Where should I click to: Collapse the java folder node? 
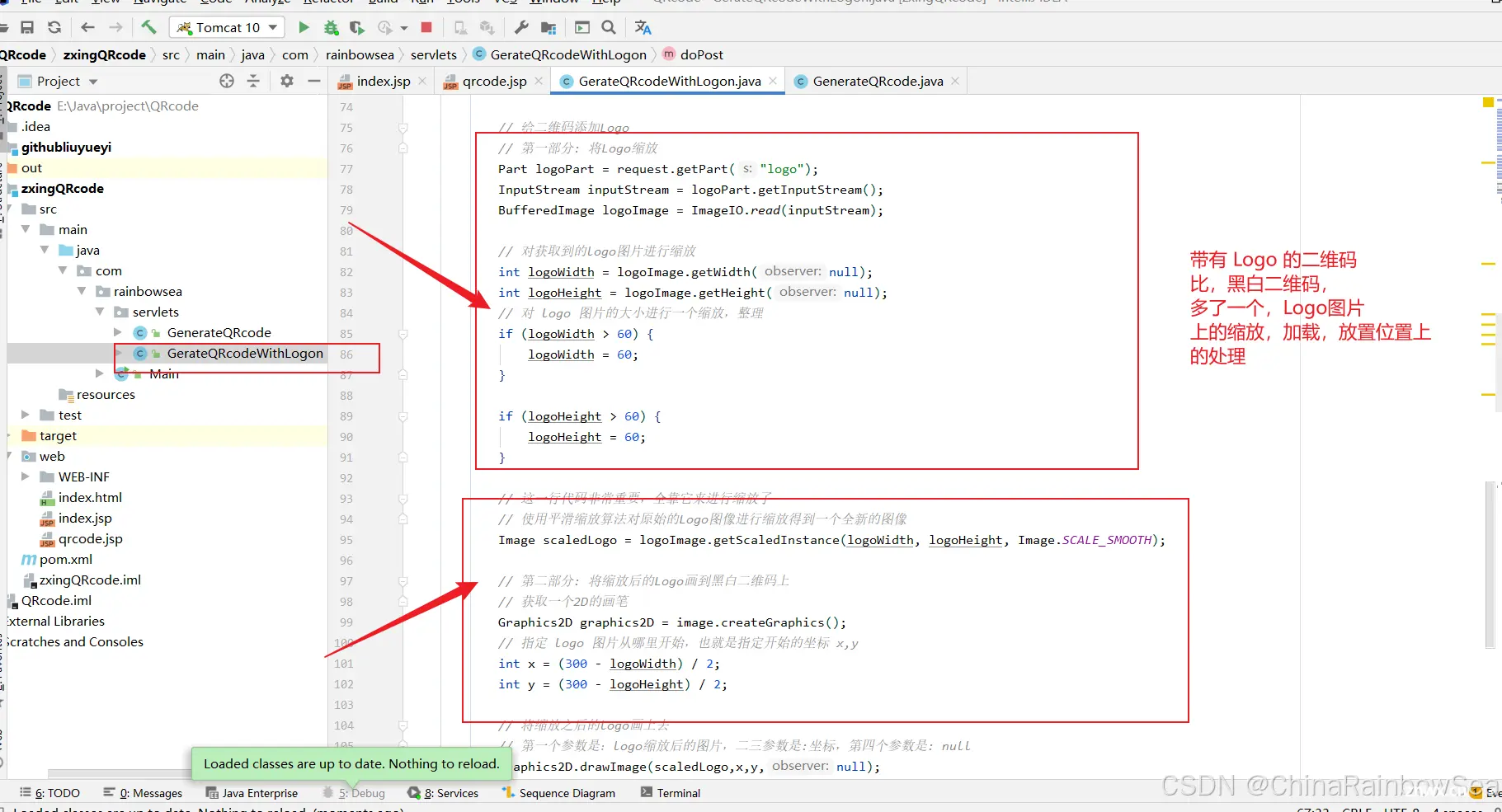coord(45,250)
